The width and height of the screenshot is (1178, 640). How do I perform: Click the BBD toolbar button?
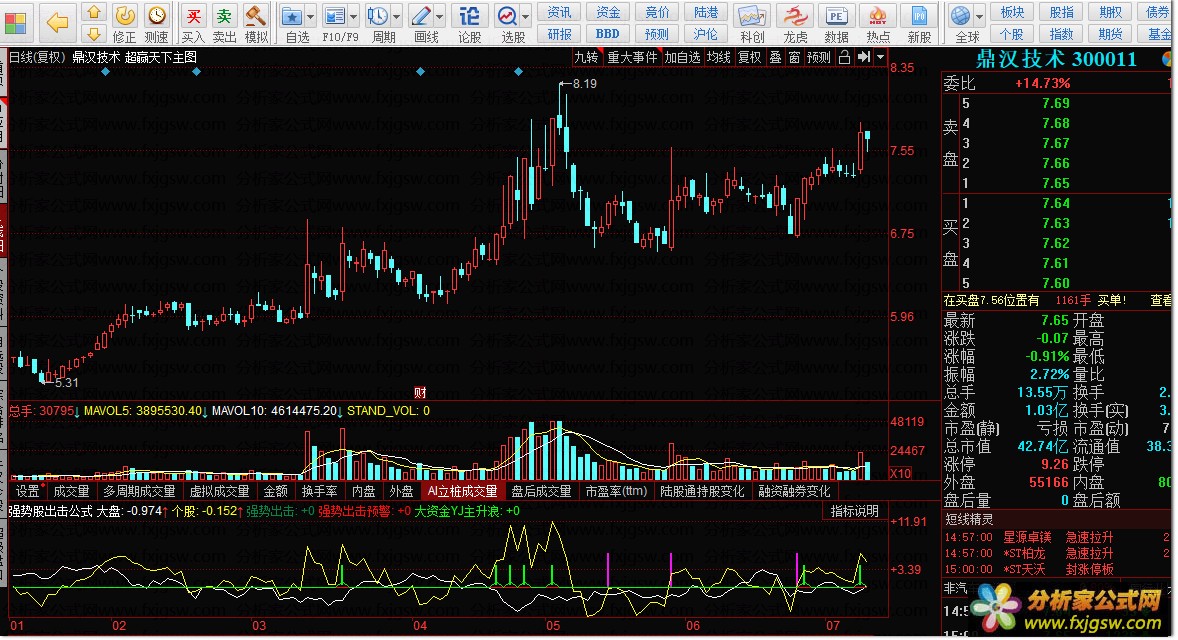pyautogui.click(x=608, y=34)
